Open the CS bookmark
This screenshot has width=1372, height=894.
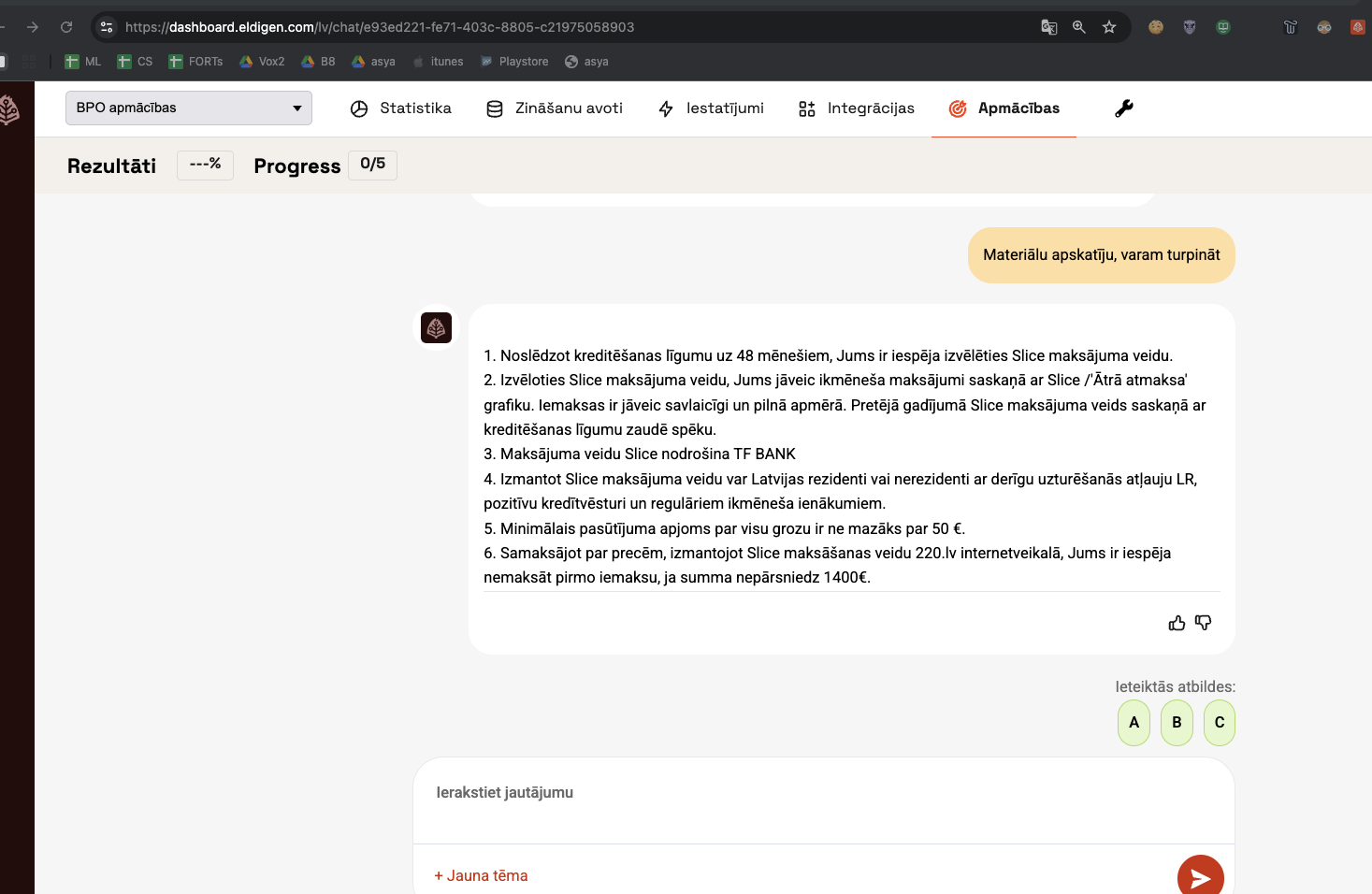[x=135, y=62]
